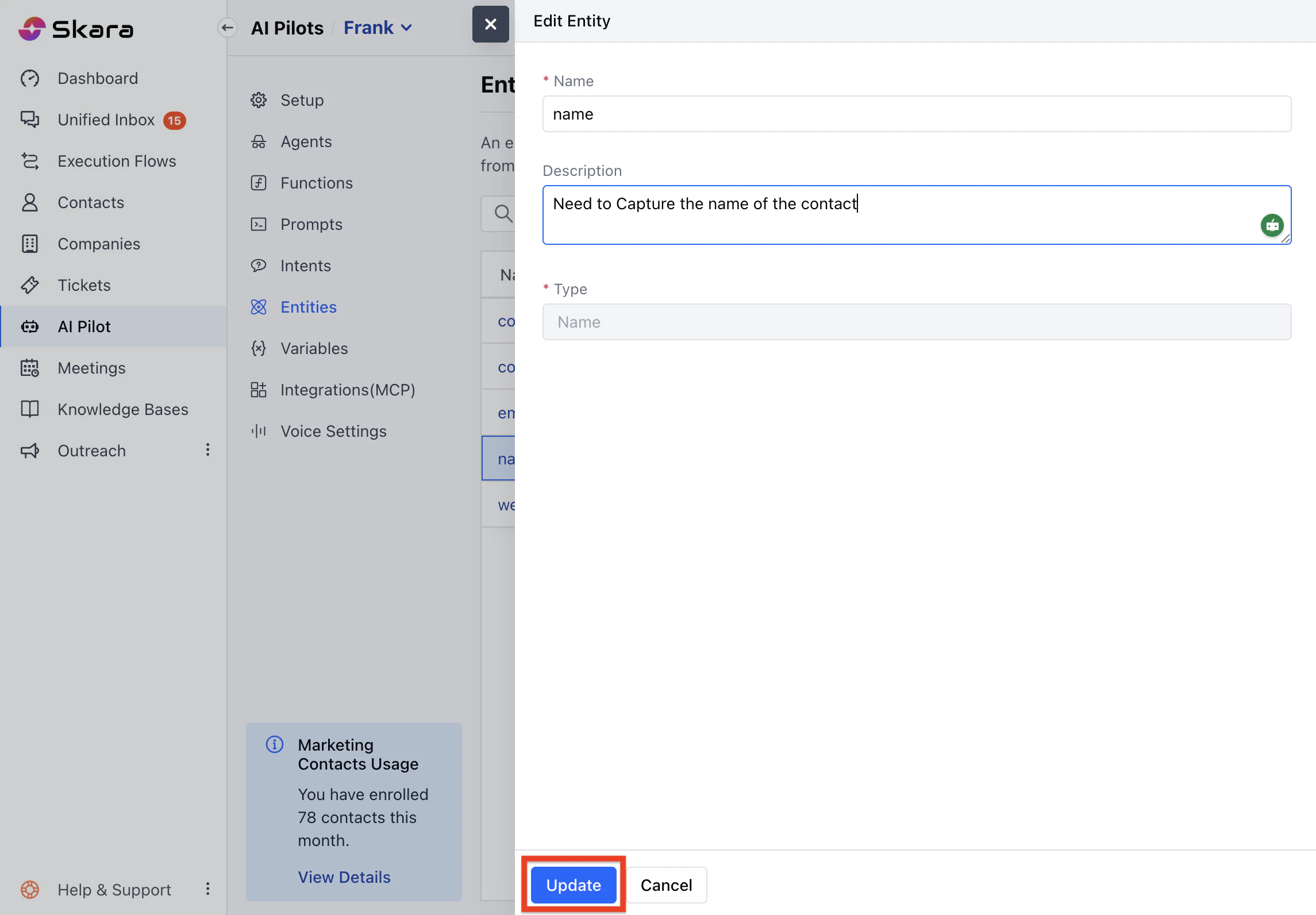This screenshot has width=1316, height=915.
Task: Select Variables in the pilot menu
Action: tap(314, 348)
